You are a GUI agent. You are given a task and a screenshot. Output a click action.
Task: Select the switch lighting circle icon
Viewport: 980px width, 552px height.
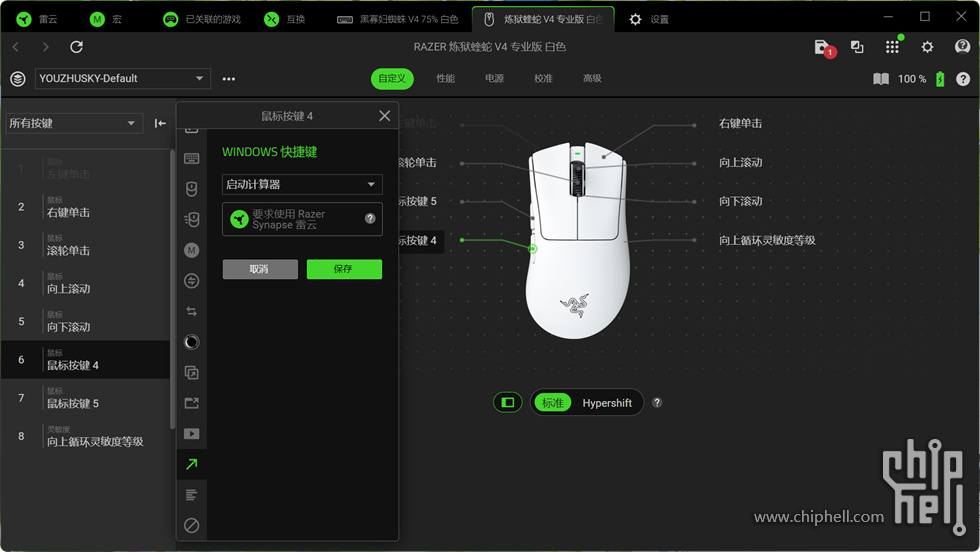(192, 342)
